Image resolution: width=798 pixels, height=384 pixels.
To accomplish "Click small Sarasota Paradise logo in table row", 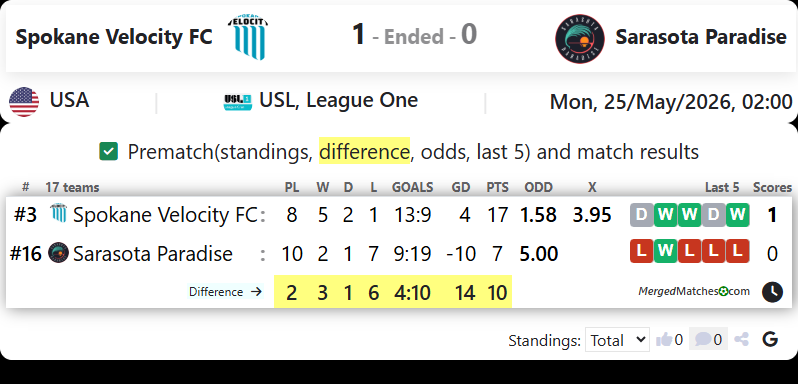I will pyautogui.click(x=58, y=253).
